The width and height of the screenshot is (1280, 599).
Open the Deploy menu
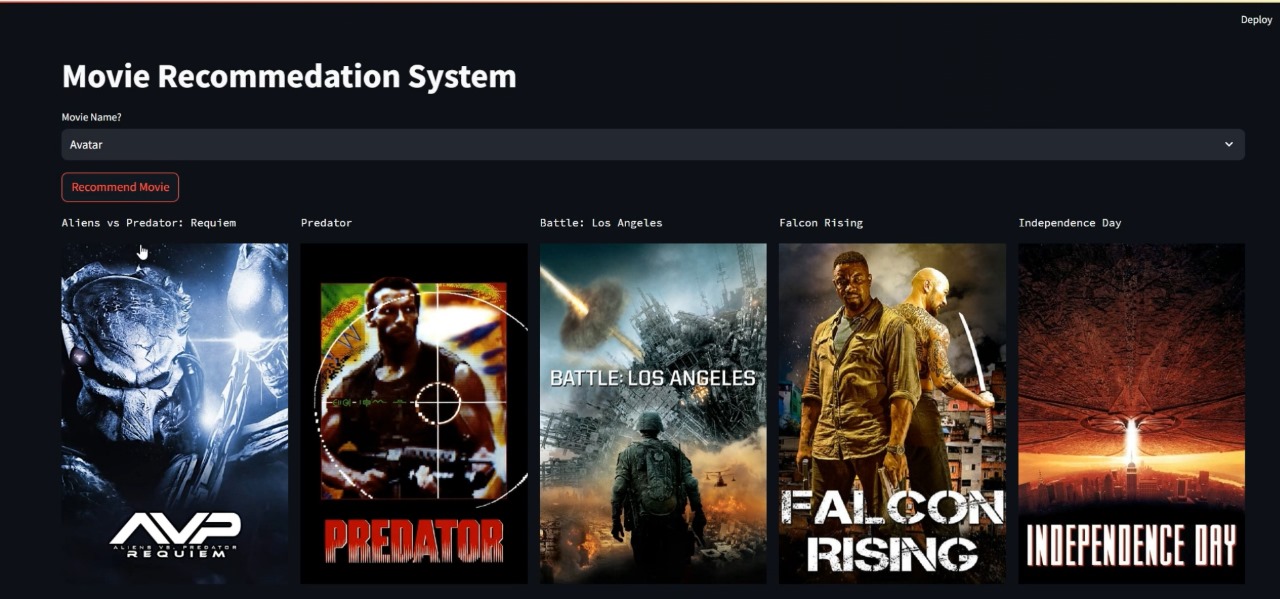click(1256, 20)
